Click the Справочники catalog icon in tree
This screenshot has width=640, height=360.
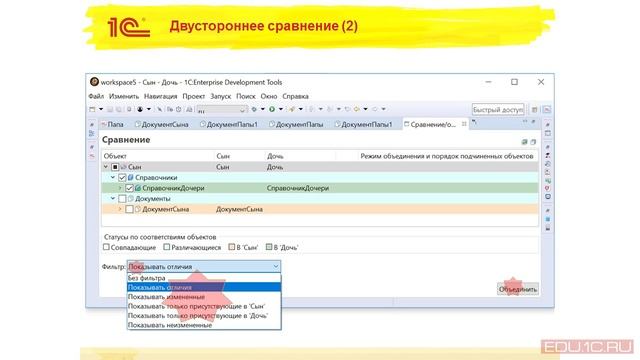131,178
